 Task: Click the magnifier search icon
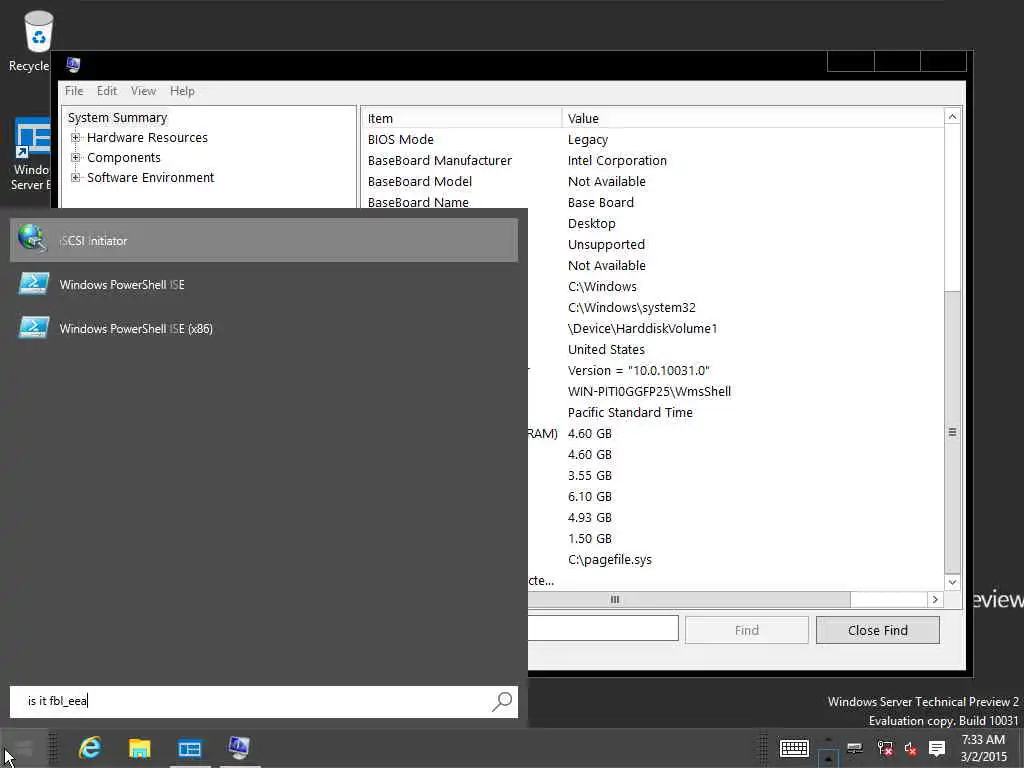502,701
